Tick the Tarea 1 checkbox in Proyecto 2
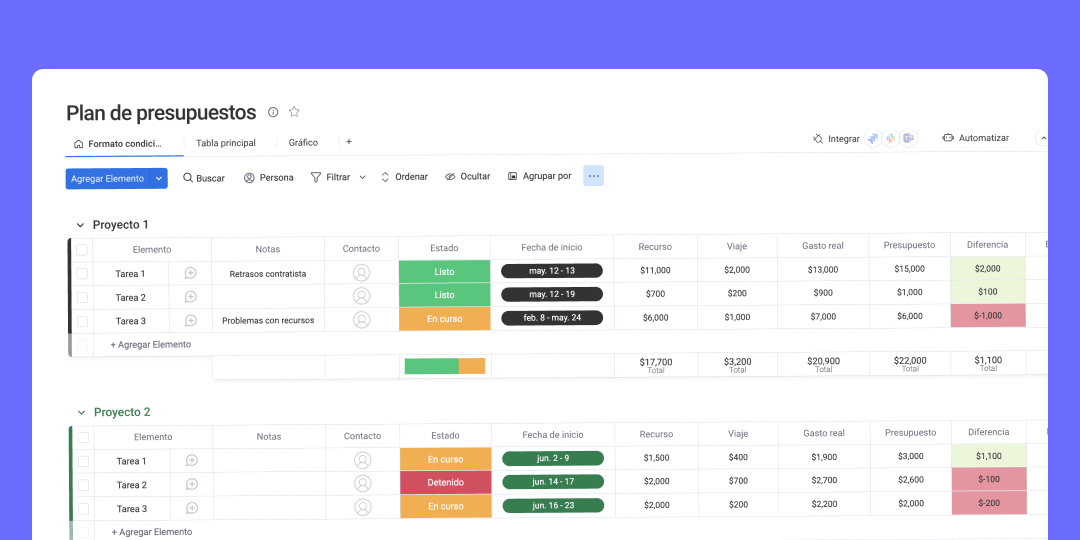 point(83,461)
